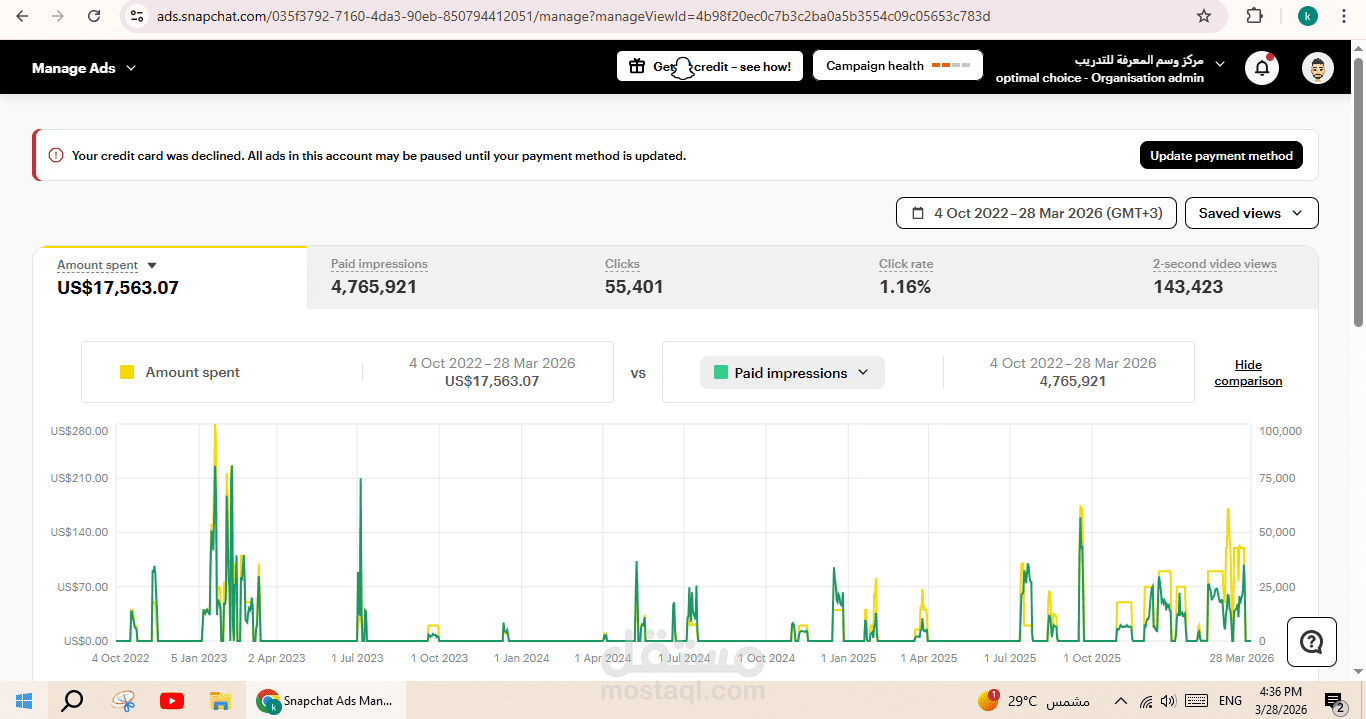Screen dimensions: 1366x719
Task: Bookmark this page with the star icon
Action: tap(1204, 16)
